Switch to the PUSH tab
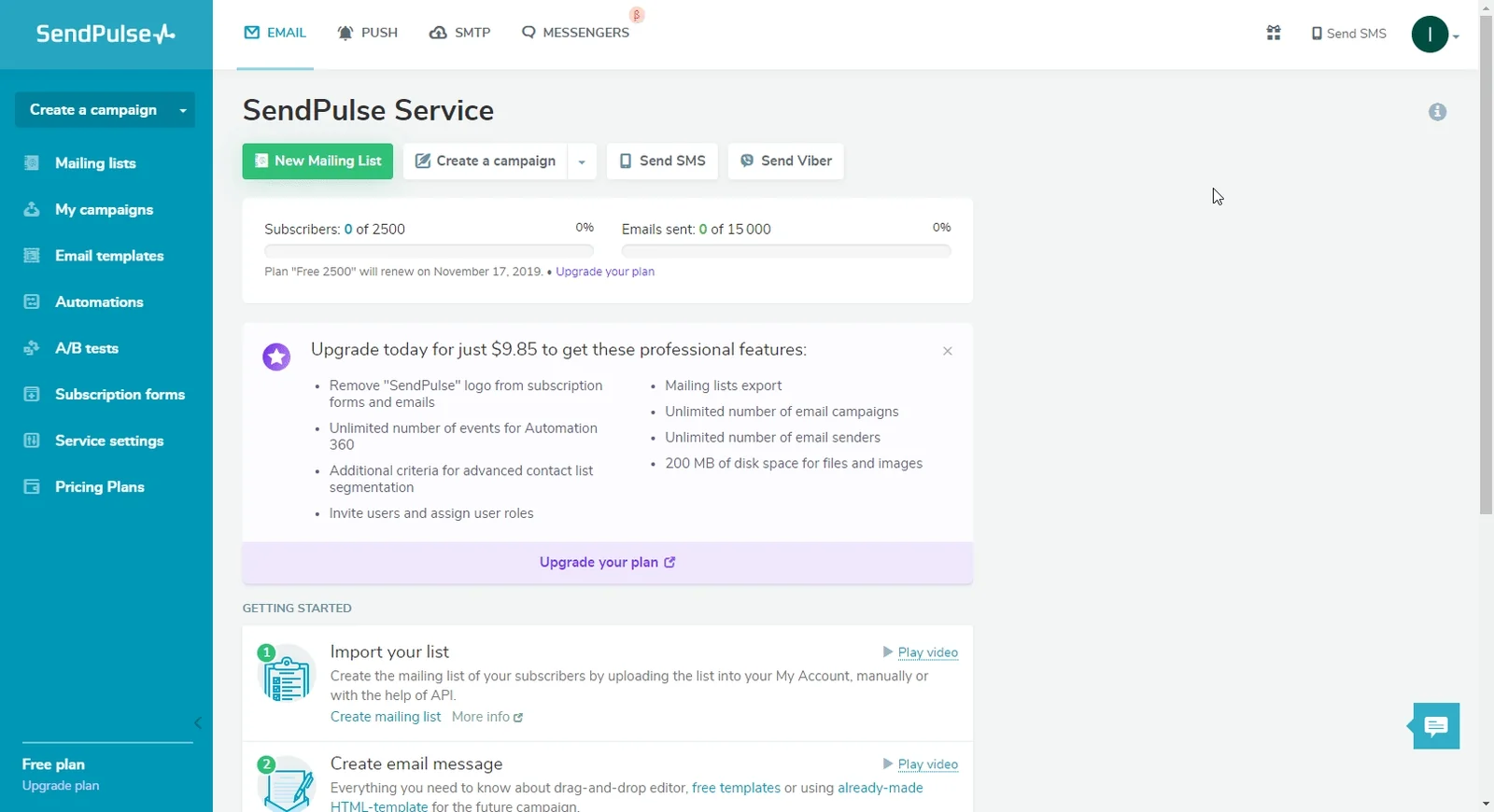Viewport: 1494px width, 812px height. point(368,34)
